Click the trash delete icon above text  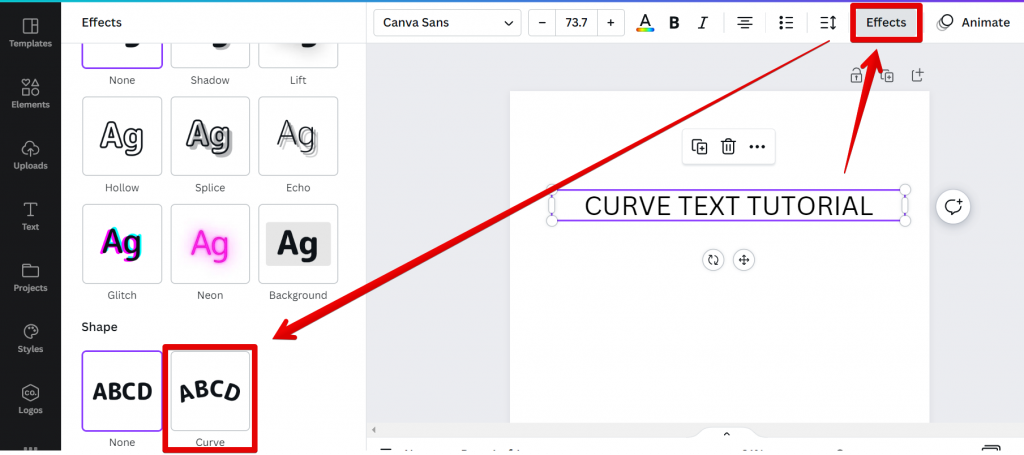pos(729,147)
